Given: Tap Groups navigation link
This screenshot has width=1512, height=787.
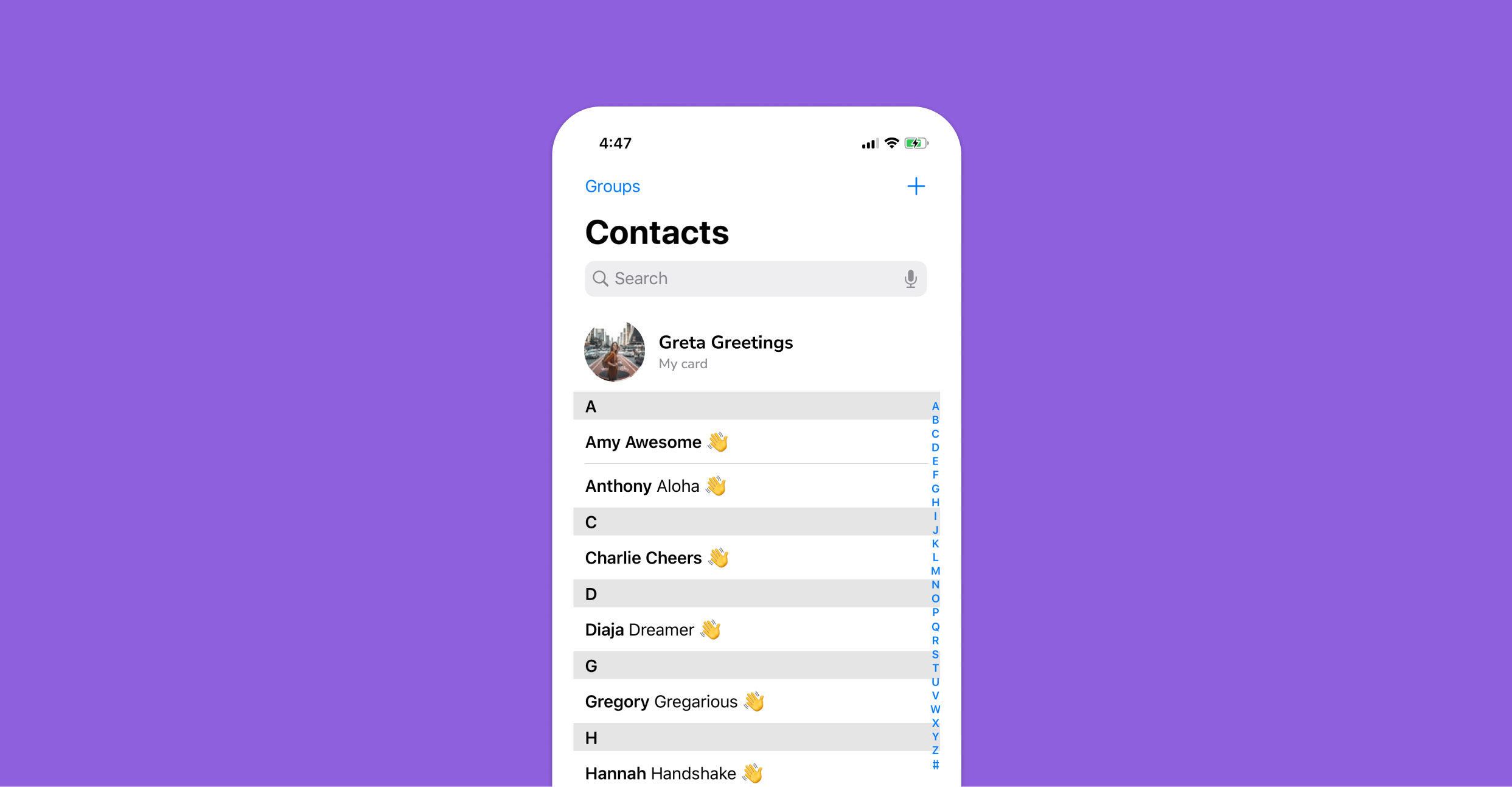Looking at the screenshot, I should point(615,186).
